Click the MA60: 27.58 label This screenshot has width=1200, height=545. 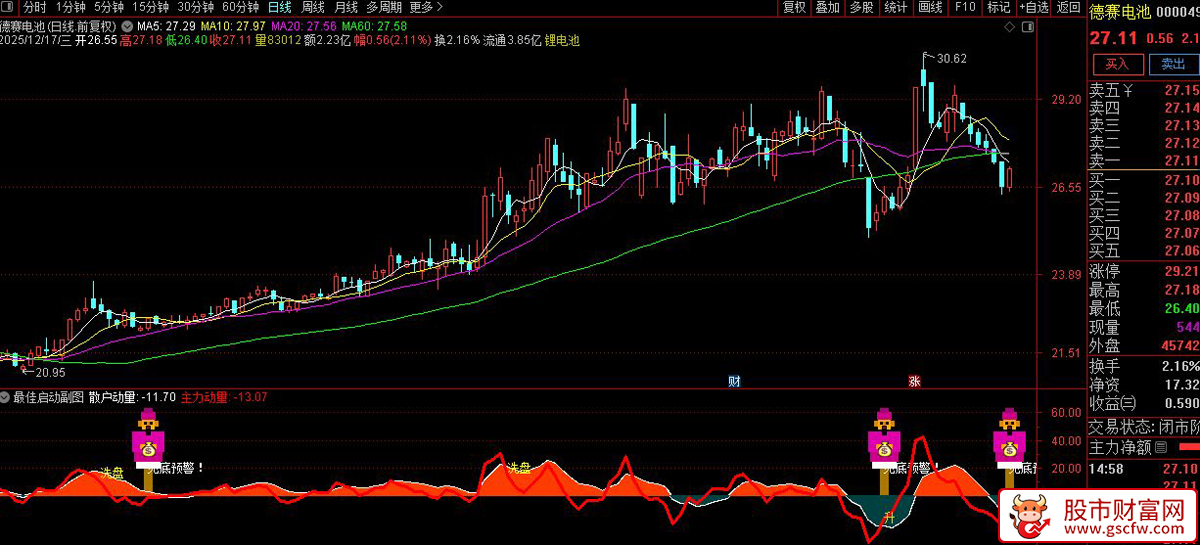[373, 24]
